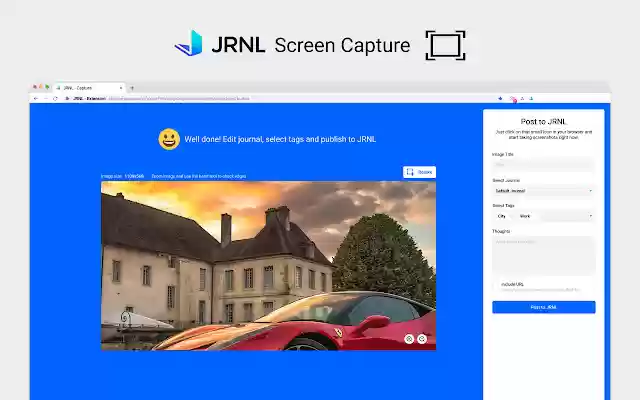Click the browser address bar URL

pos(178,98)
